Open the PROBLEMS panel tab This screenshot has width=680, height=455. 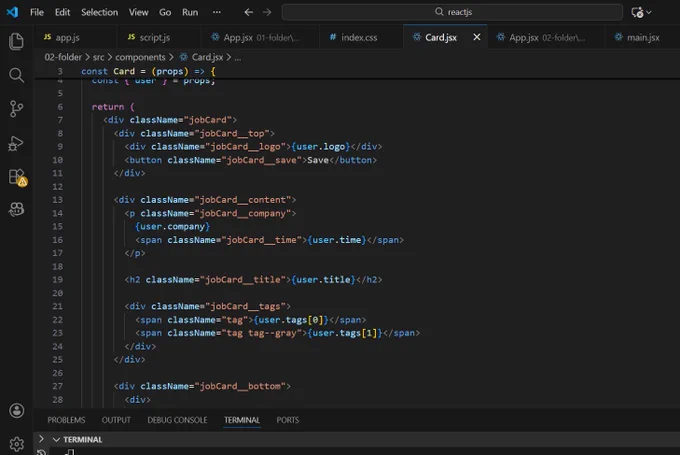point(66,420)
